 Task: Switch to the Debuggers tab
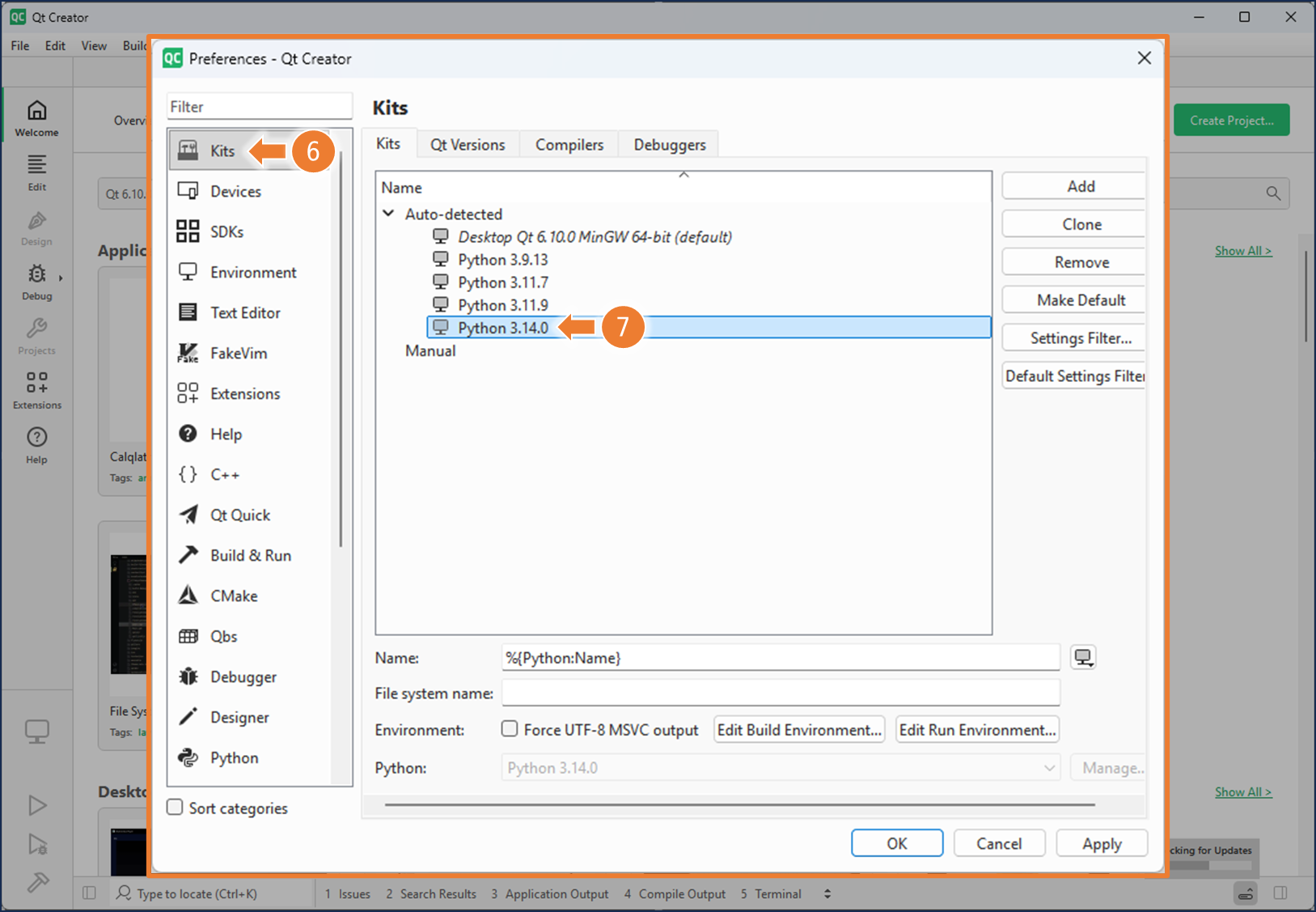670,144
